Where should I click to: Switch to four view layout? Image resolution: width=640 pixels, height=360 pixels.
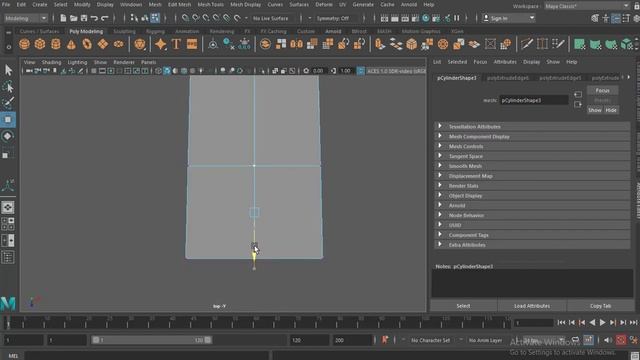8,224
